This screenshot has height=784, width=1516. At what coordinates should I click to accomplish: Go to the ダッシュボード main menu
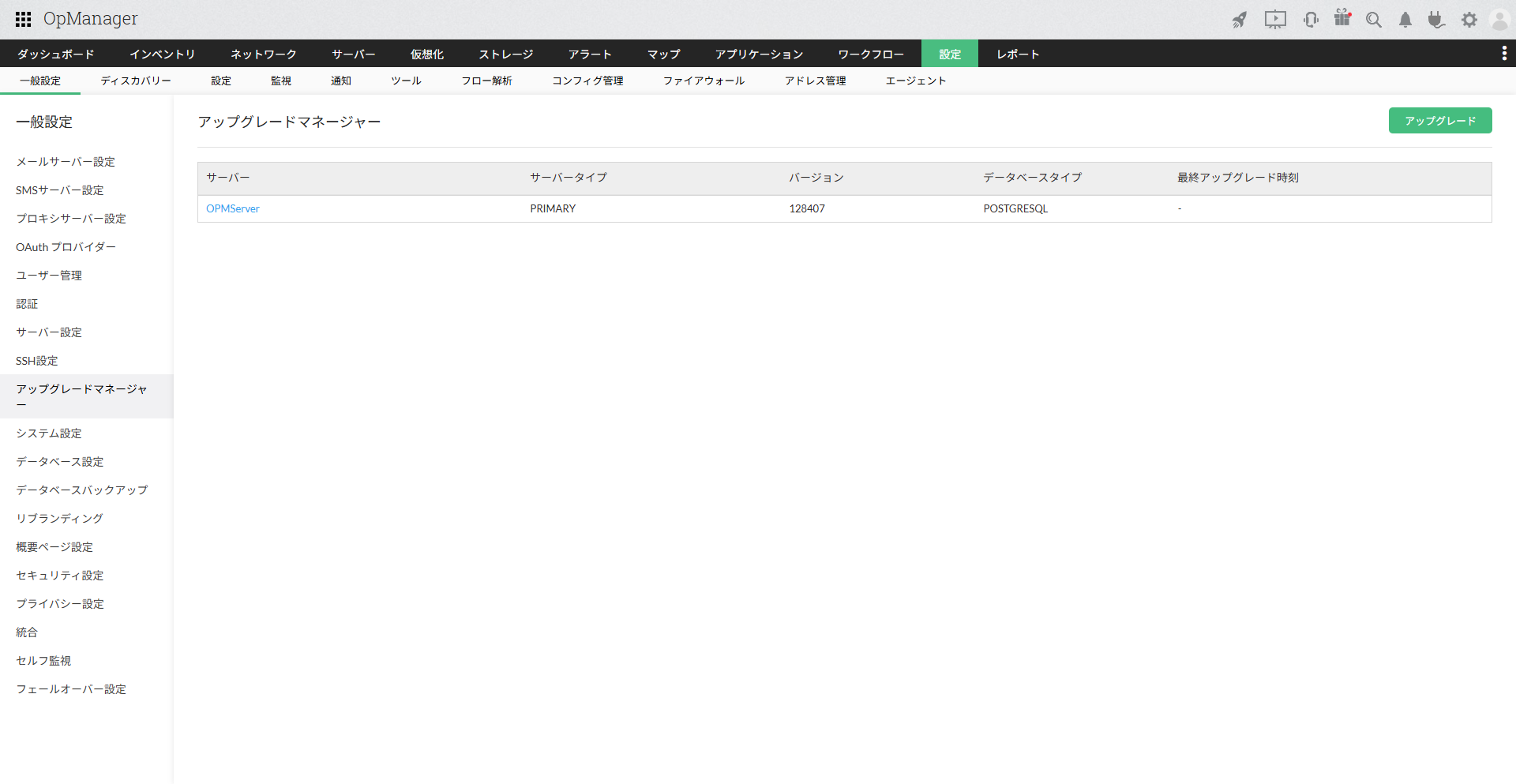[x=56, y=54]
